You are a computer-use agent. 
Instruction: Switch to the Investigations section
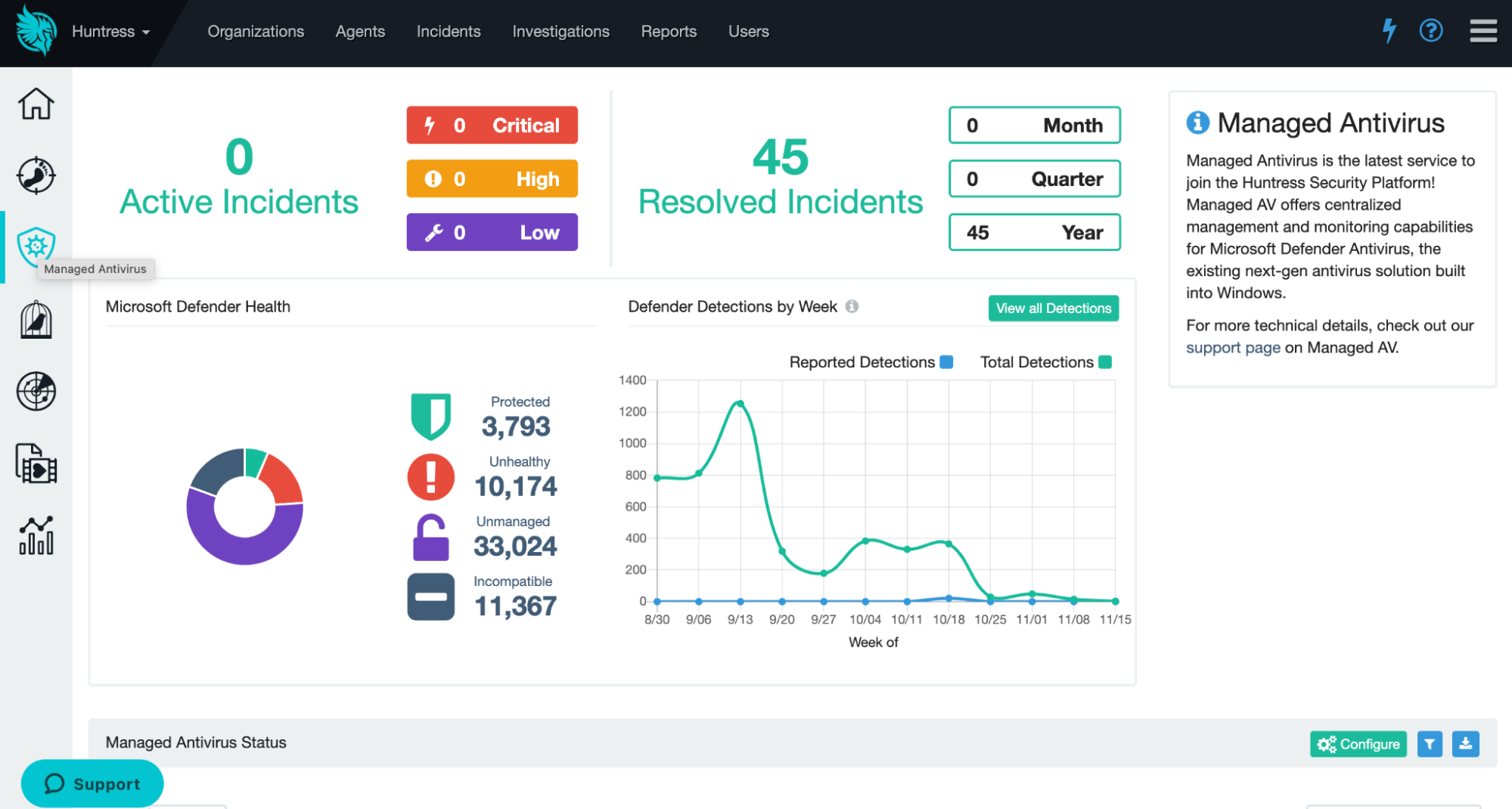click(560, 31)
